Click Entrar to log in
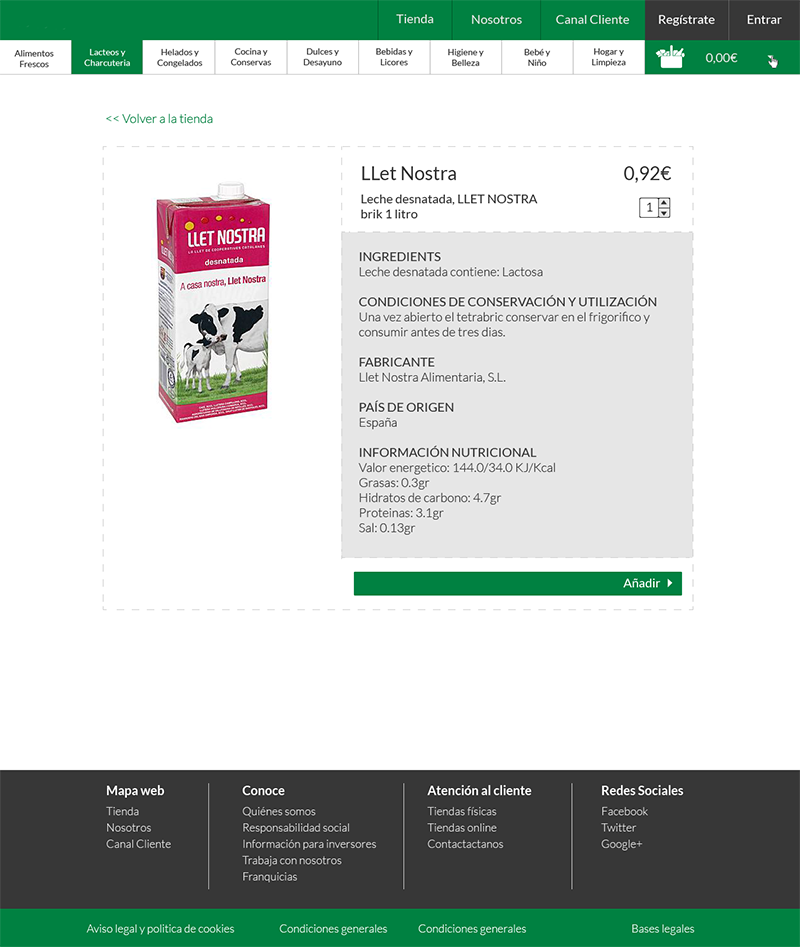 pyautogui.click(x=764, y=19)
